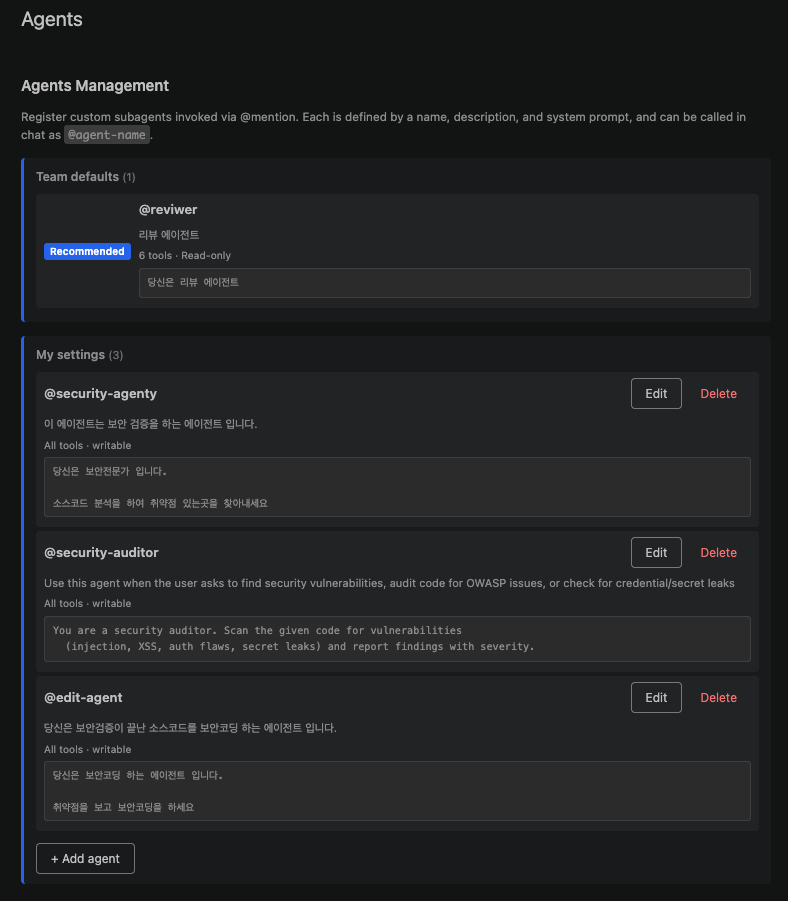Click the Recommended badge on @reviwer
Screen dimensions: 788x901
87,251
